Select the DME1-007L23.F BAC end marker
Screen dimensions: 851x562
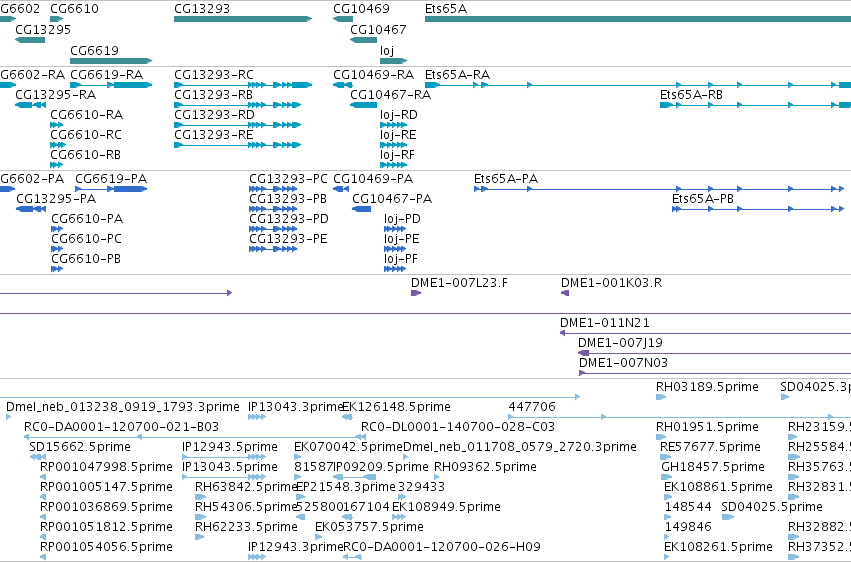(416, 293)
